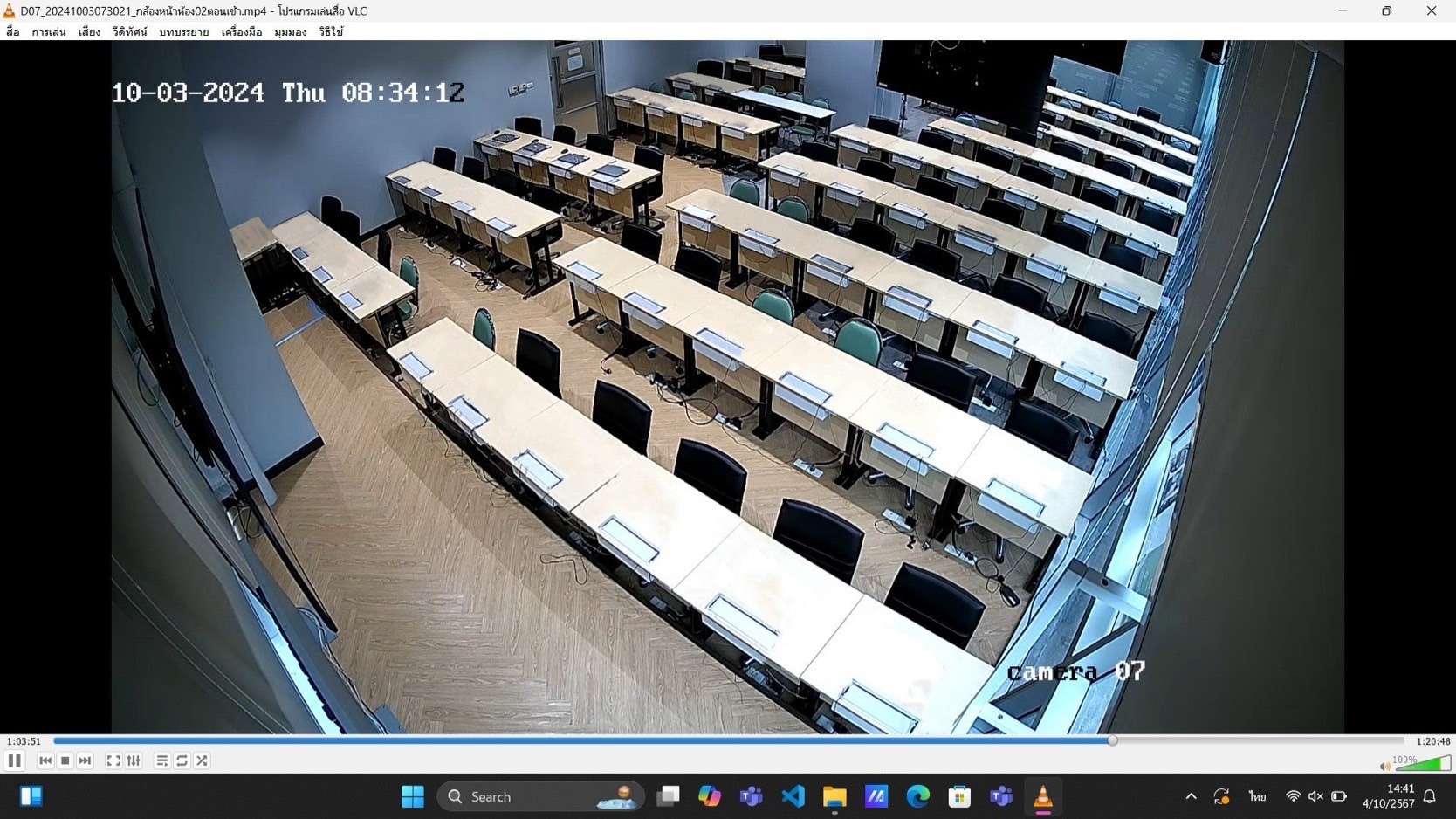The image size is (1456, 819).
Task: Toggle fullscreen video mode
Action: 113,760
